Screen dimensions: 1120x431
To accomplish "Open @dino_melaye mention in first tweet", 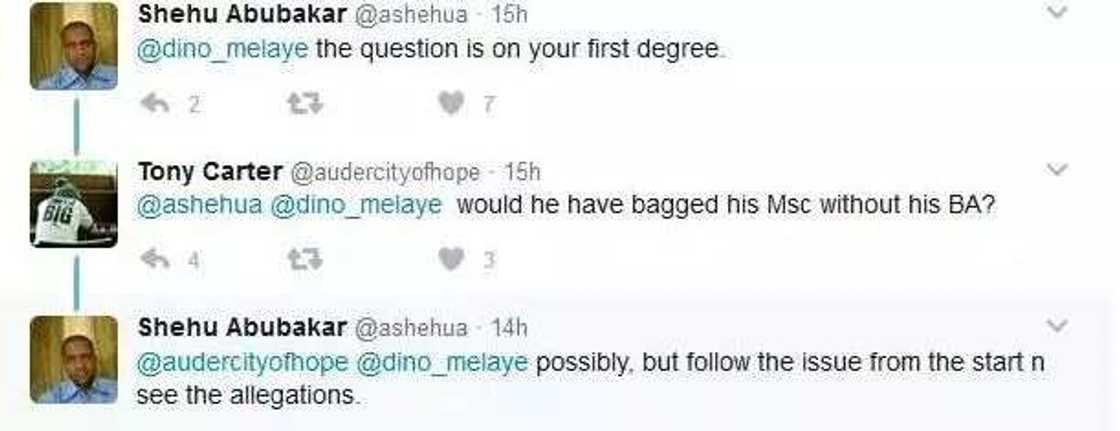I will [223, 49].
